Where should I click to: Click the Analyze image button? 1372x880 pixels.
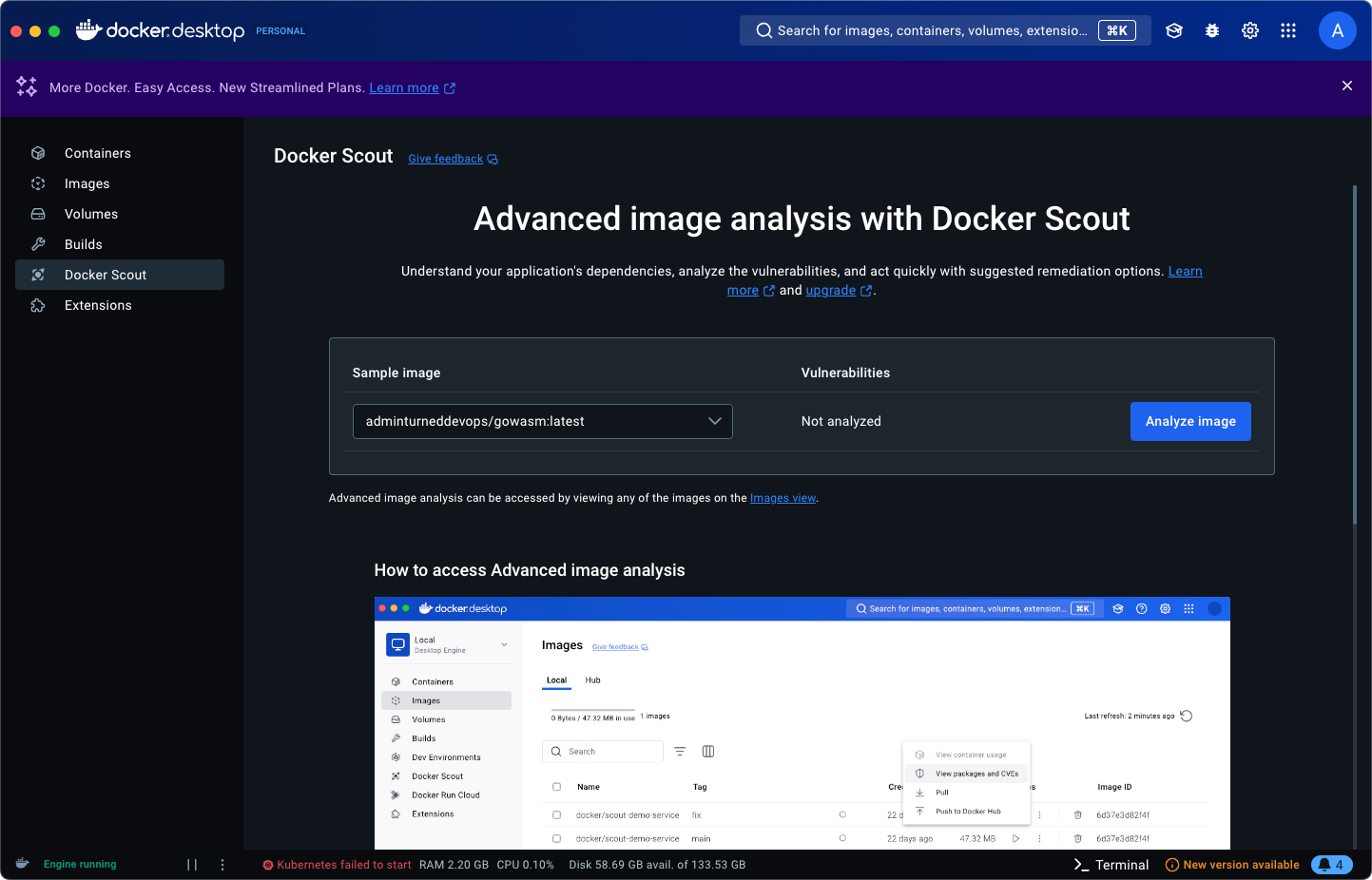[x=1190, y=421]
